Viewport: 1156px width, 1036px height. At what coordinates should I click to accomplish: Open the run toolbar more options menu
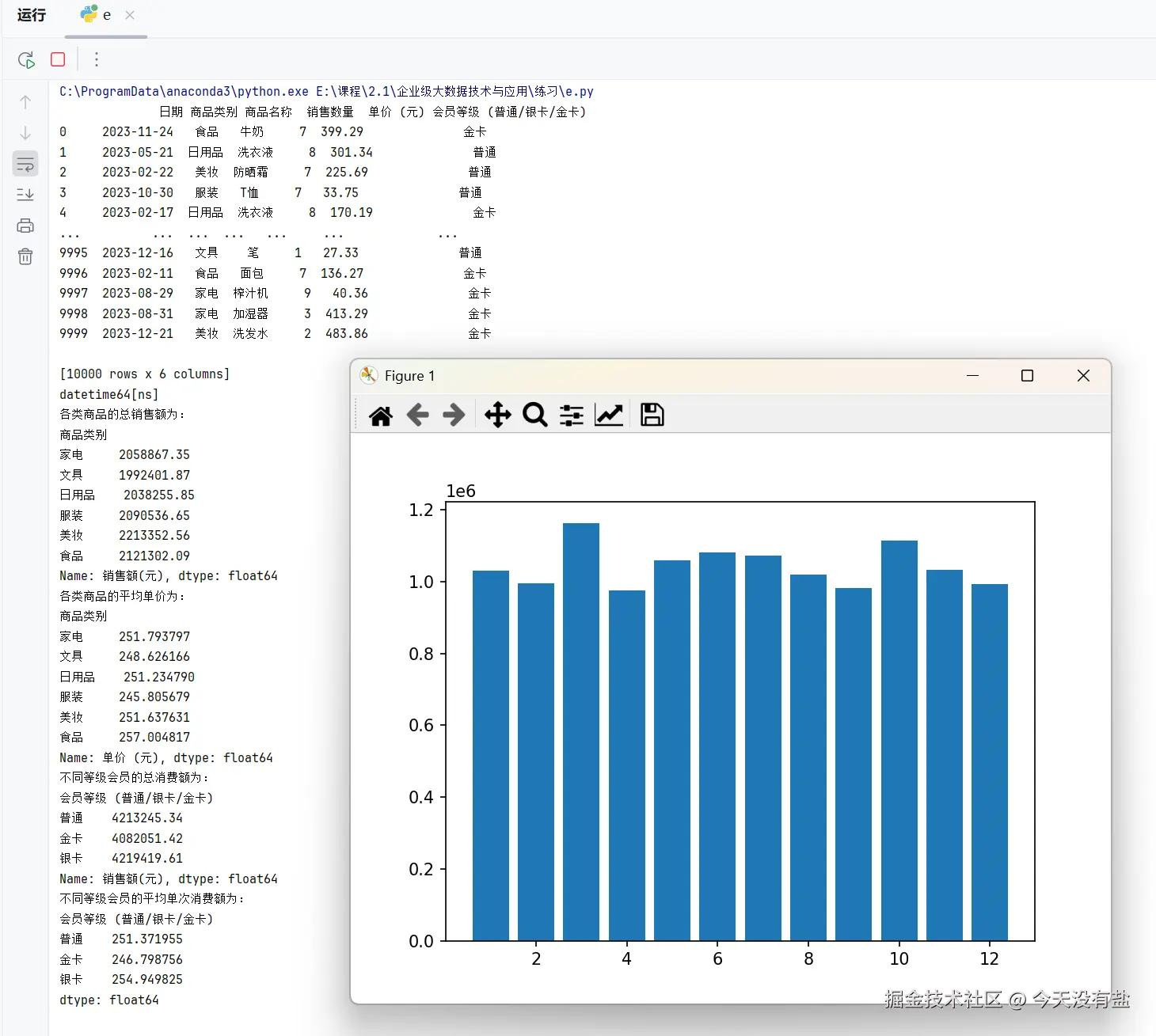(x=97, y=59)
